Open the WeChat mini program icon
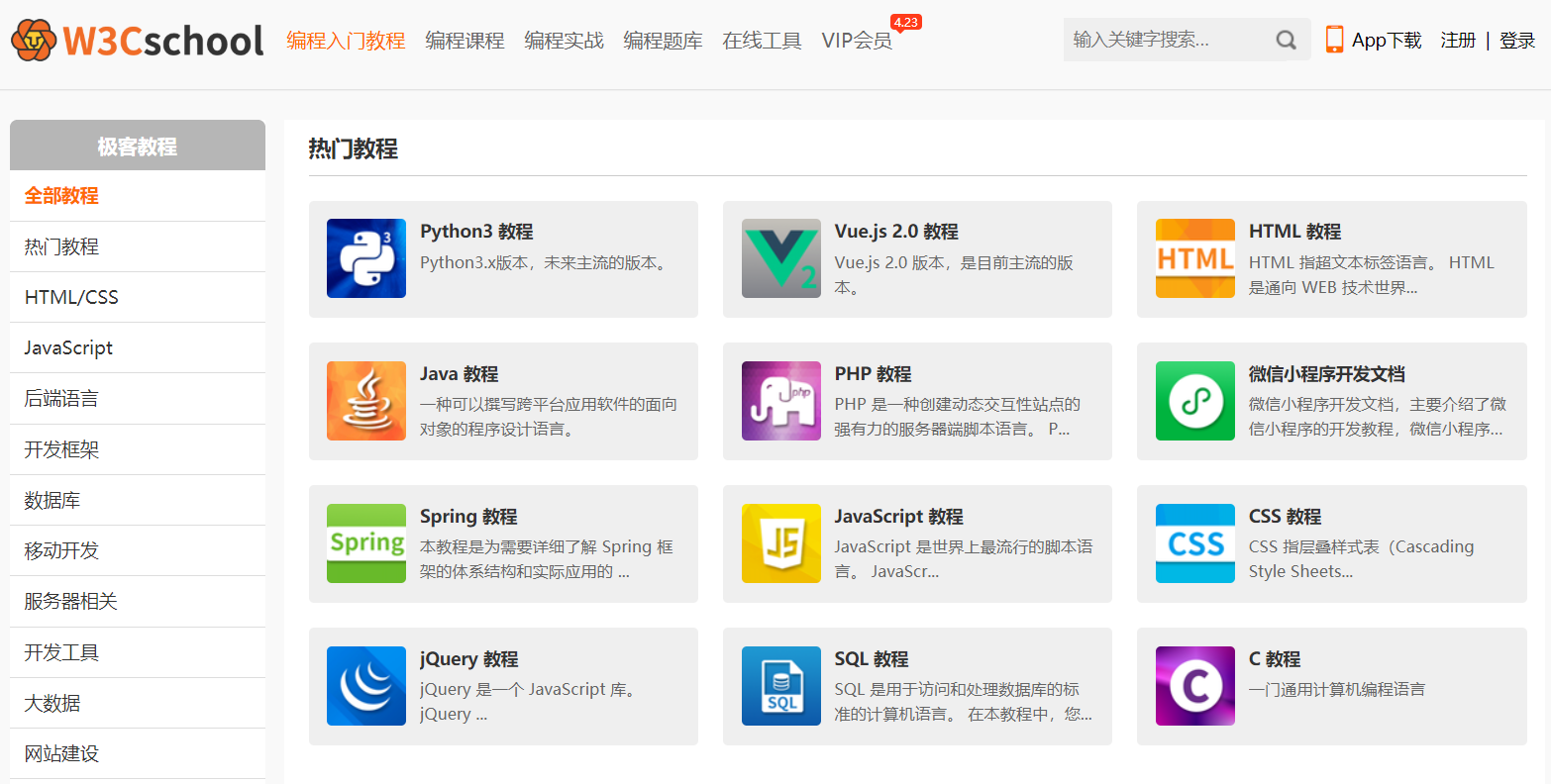This screenshot has width=1551, height=784. click(1195, 401)
